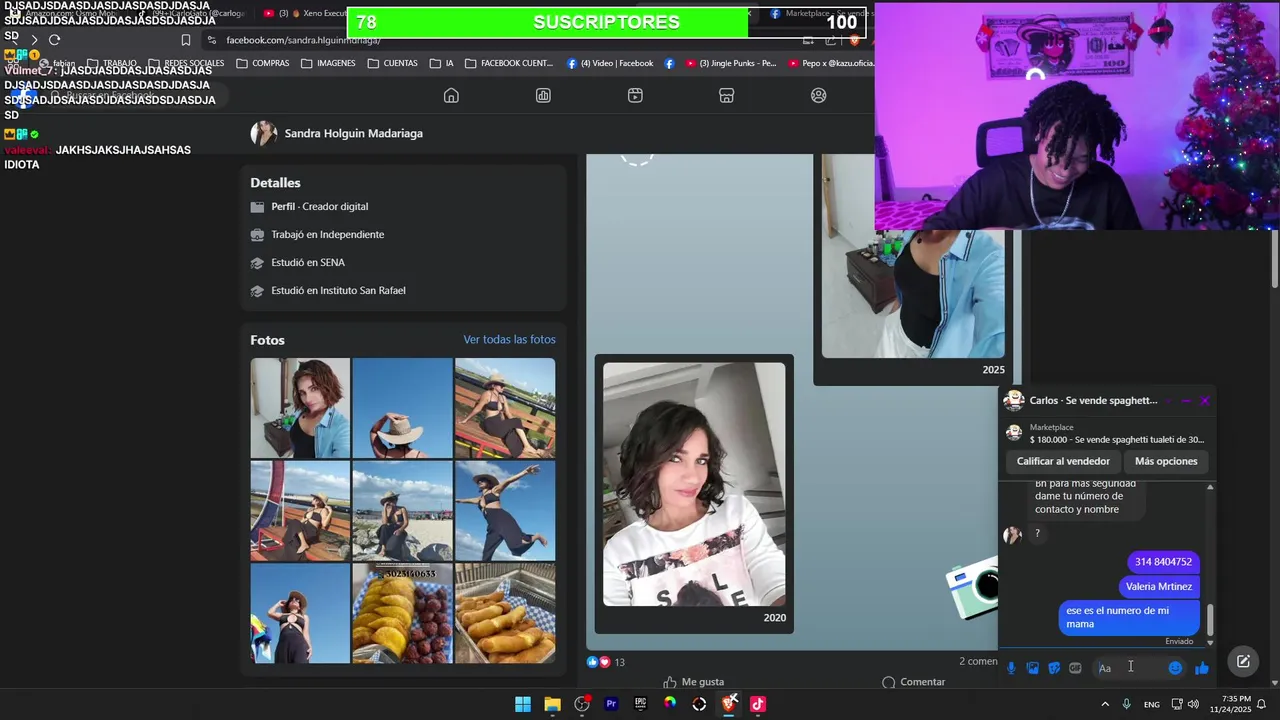
Task: Minimize the Carlos chat window
Action: coord(1186,400)
